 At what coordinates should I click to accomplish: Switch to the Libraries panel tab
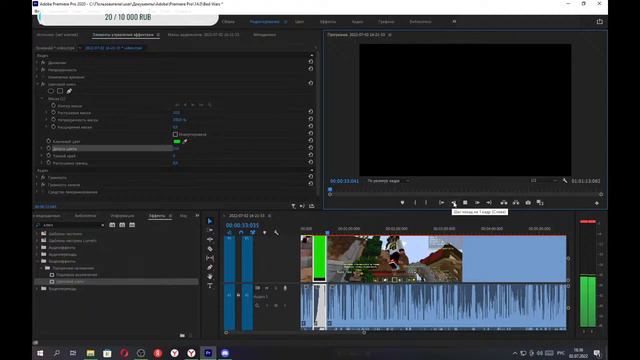85,216
